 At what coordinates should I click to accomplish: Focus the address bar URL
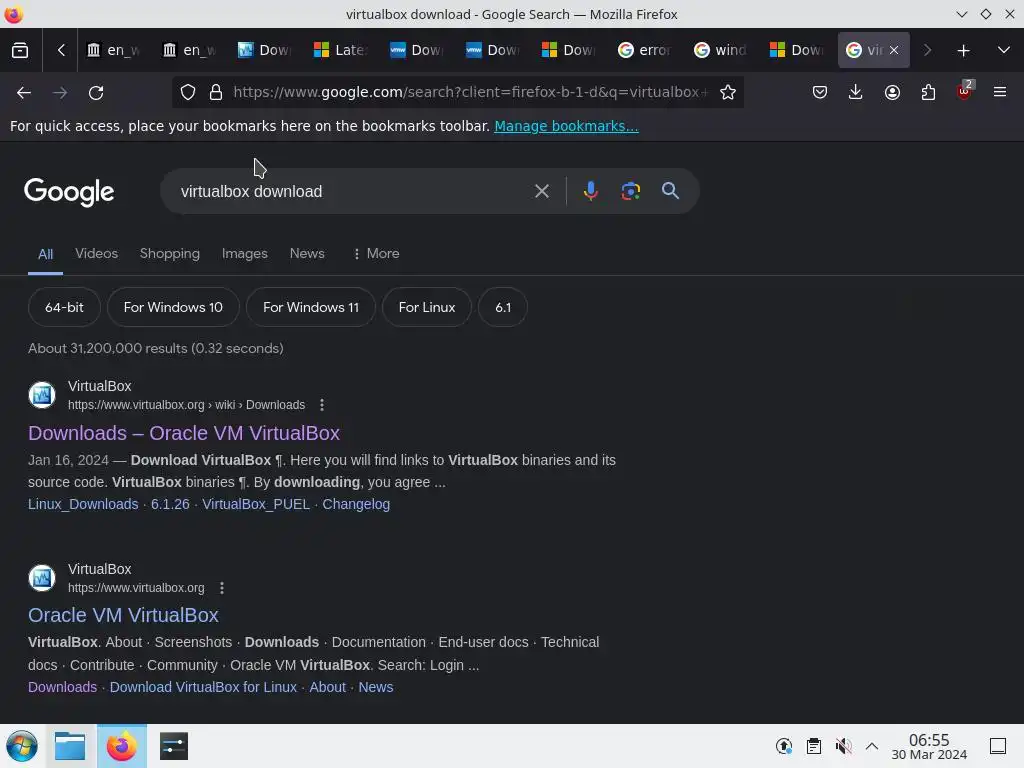click(470, 92)
